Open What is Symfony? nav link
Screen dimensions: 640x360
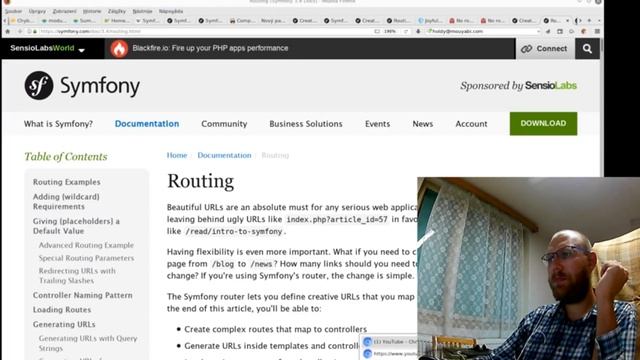click(58, 124)
